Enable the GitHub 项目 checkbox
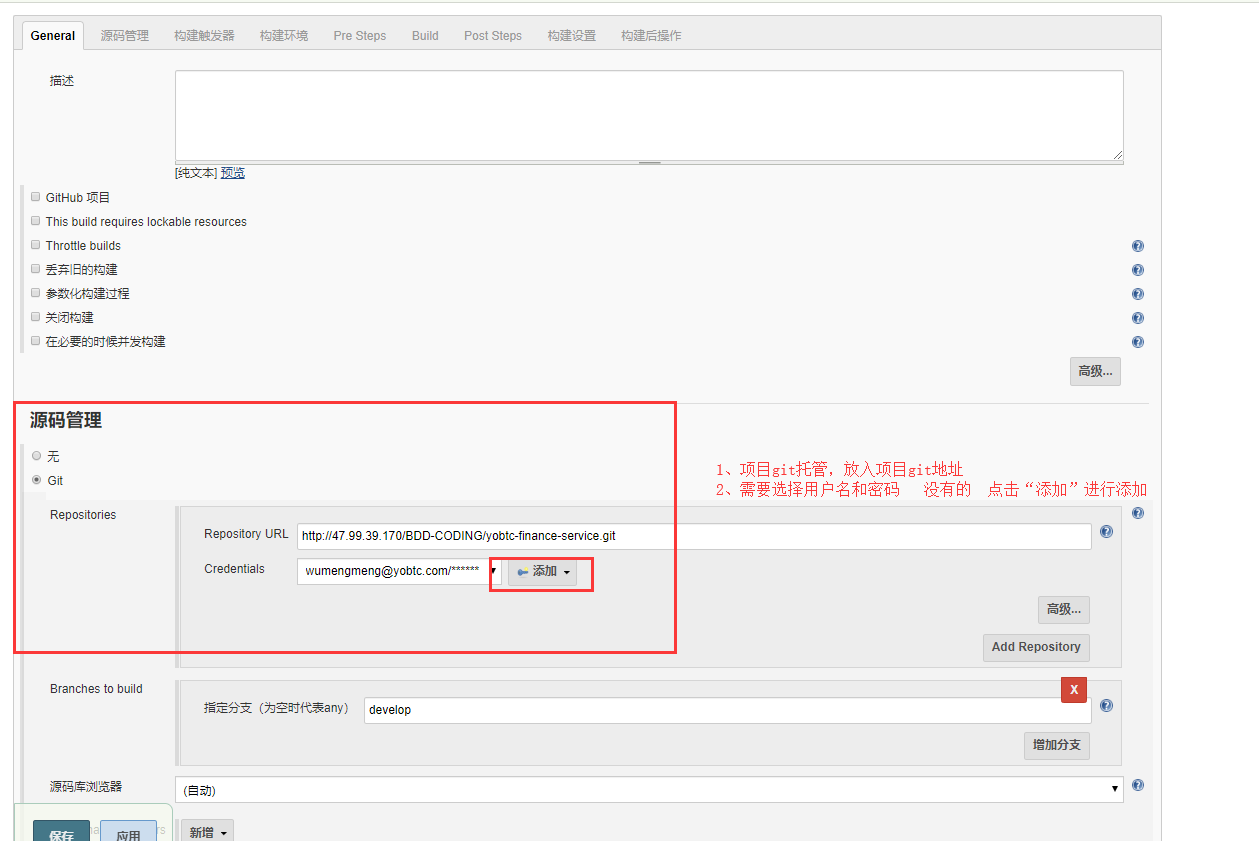The image size is (1259, 841). point(36,197)
